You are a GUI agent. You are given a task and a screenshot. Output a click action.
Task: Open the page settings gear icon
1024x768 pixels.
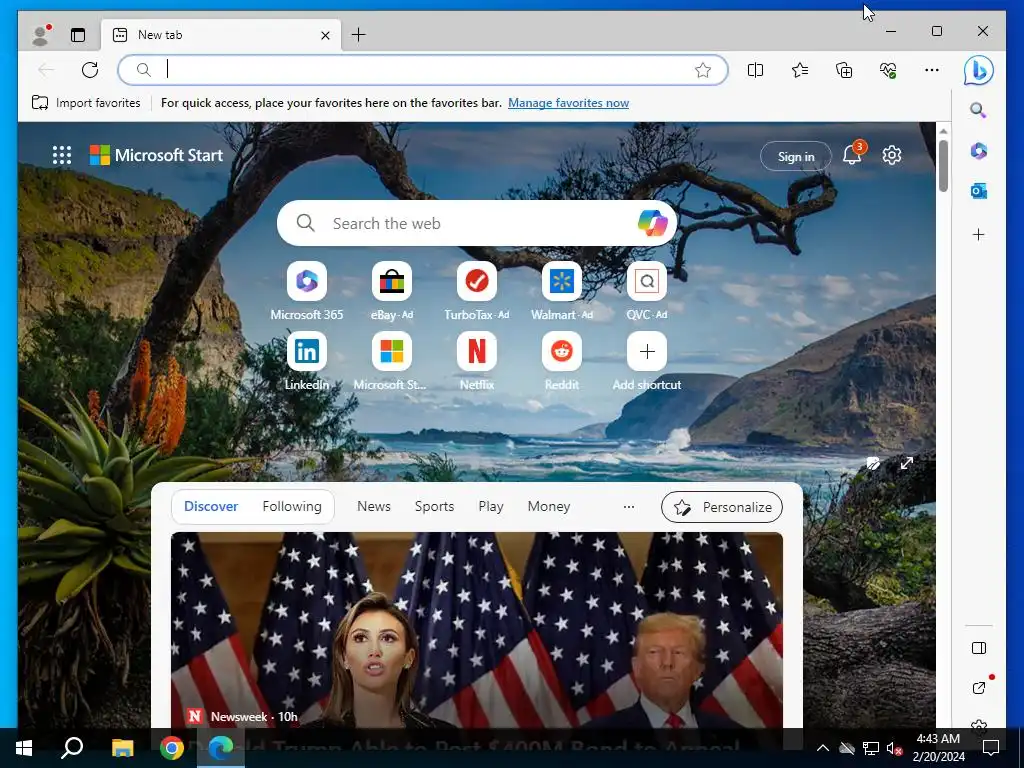coord(891,155)
